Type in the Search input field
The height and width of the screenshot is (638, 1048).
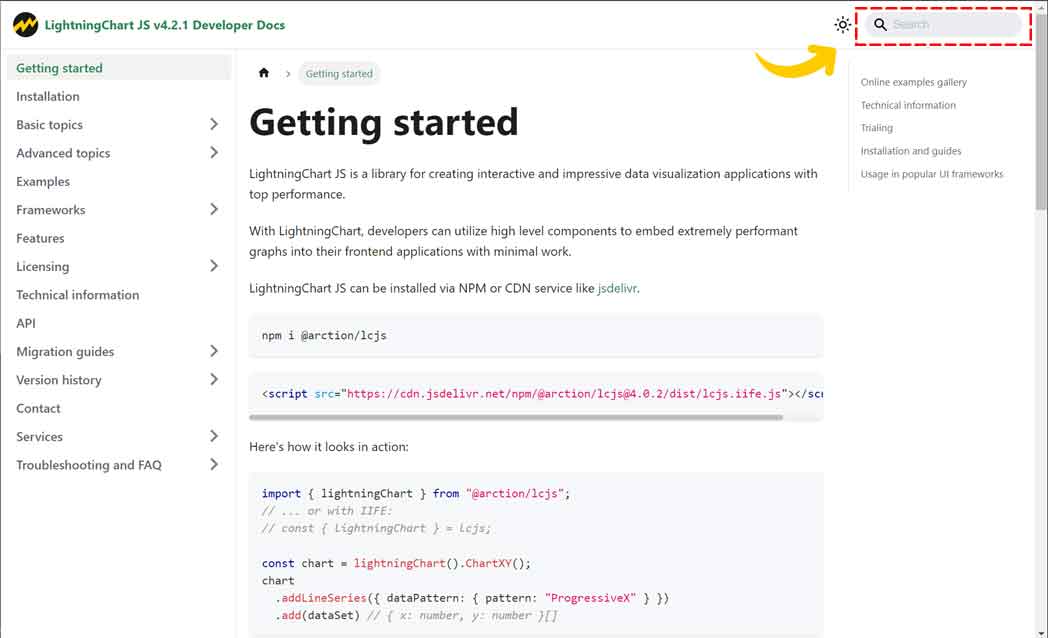click(950, 25)
